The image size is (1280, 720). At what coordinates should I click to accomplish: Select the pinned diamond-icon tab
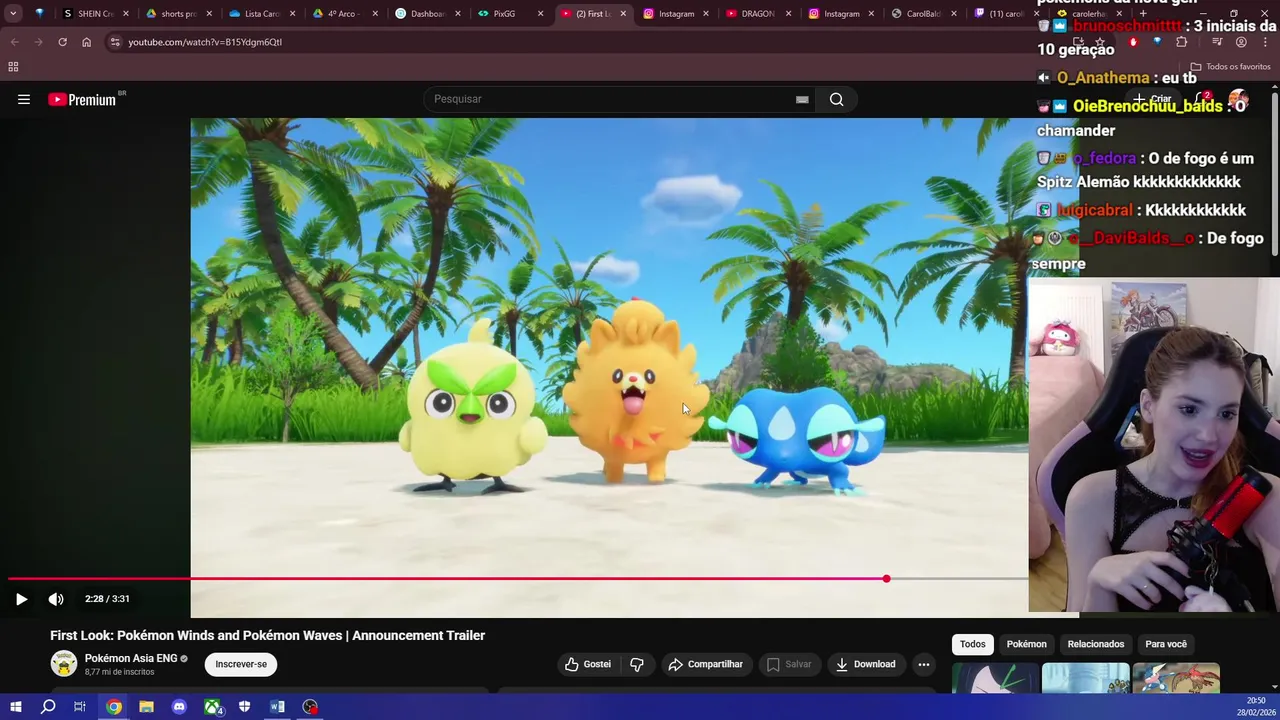point(40,14)
